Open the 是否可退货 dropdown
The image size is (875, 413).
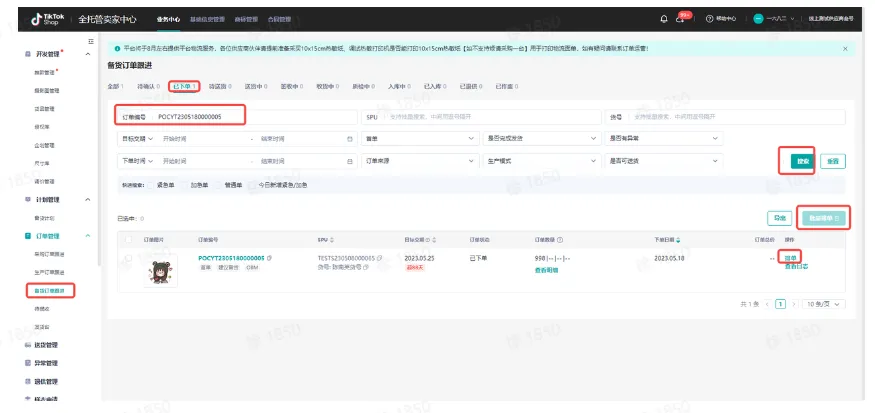tap(664, 161)
